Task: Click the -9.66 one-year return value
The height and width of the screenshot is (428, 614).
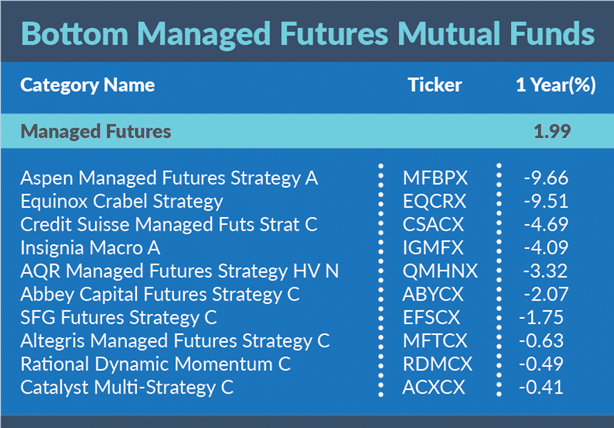Action: tap(546, 179)
